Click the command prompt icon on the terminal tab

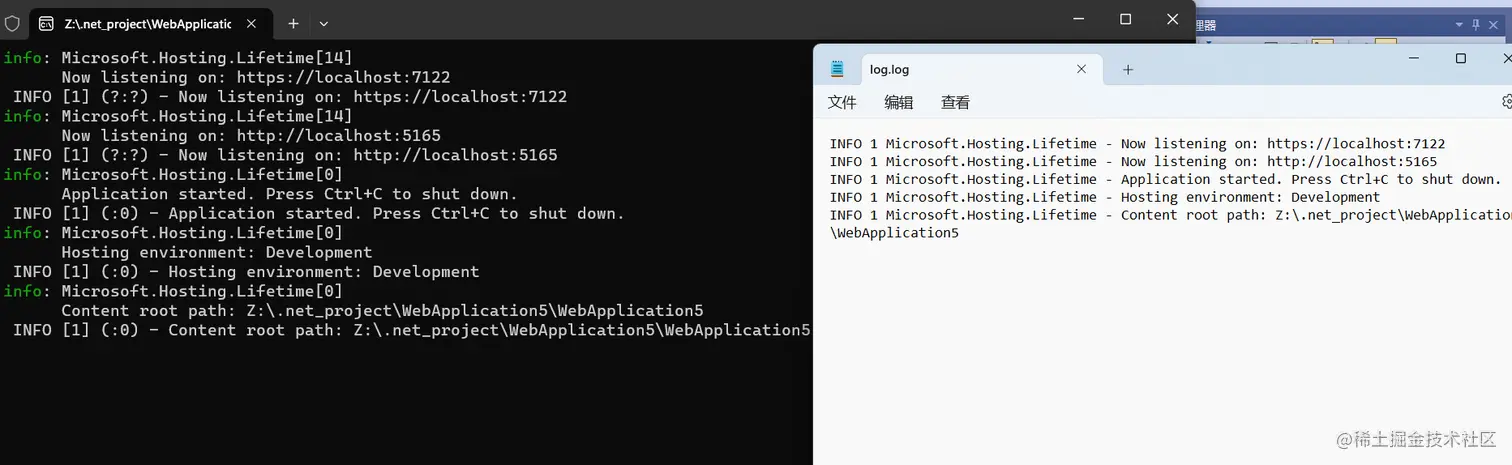(x=46, y=23)
